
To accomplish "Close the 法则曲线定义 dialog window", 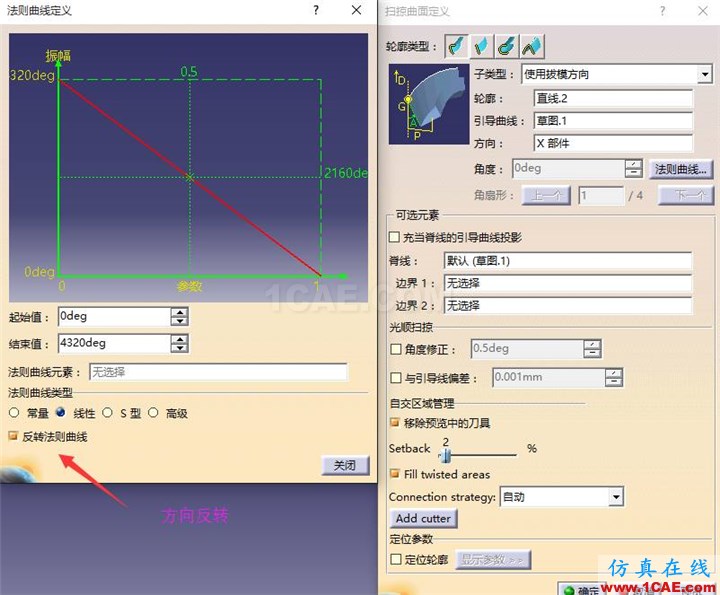I will (x=356, y=10).
